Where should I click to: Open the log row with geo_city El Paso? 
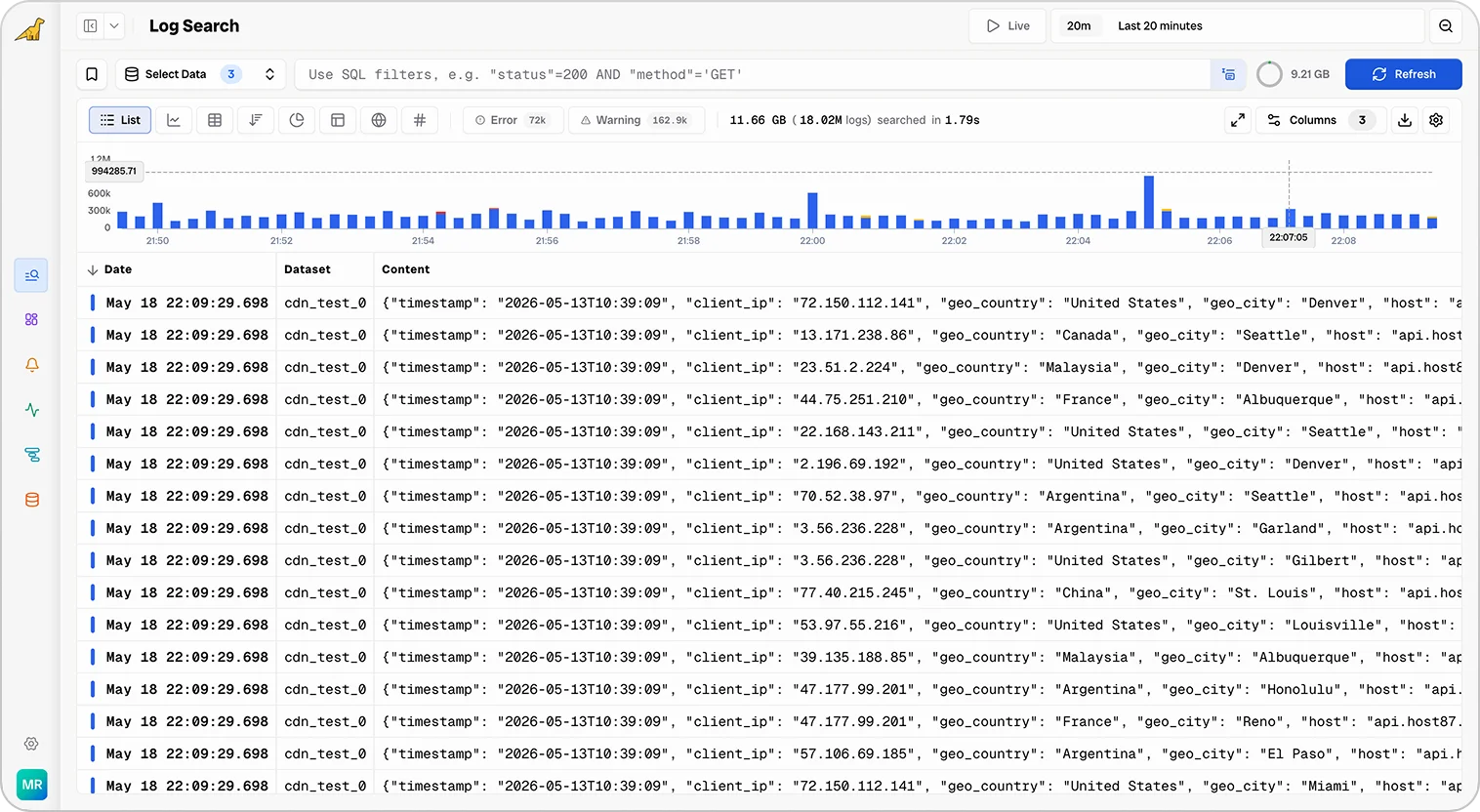click(x=769, y=753)
